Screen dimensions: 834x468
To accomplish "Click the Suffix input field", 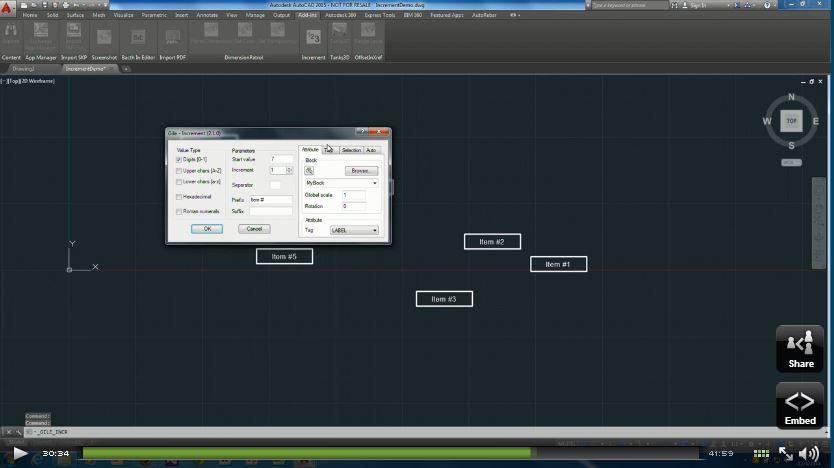I will tap(270, 211).
